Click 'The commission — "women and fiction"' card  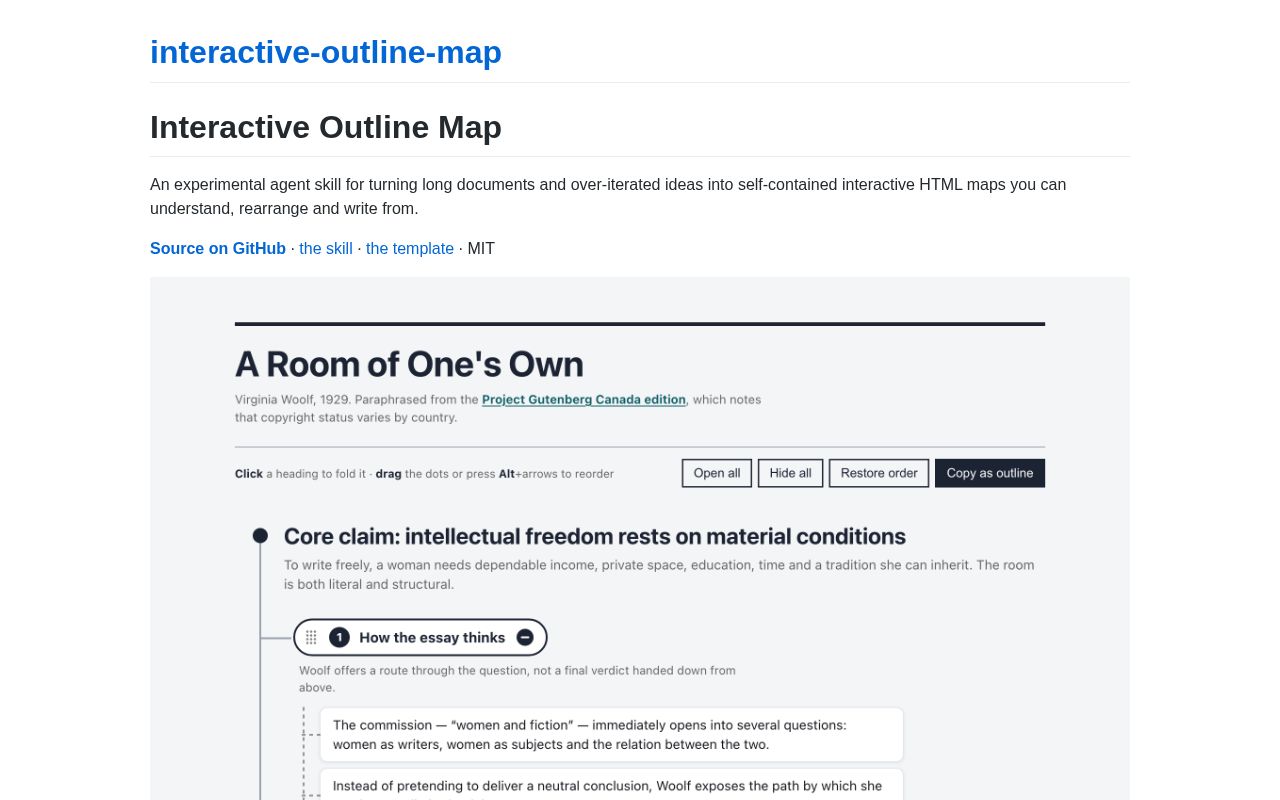tap(612, 735)
